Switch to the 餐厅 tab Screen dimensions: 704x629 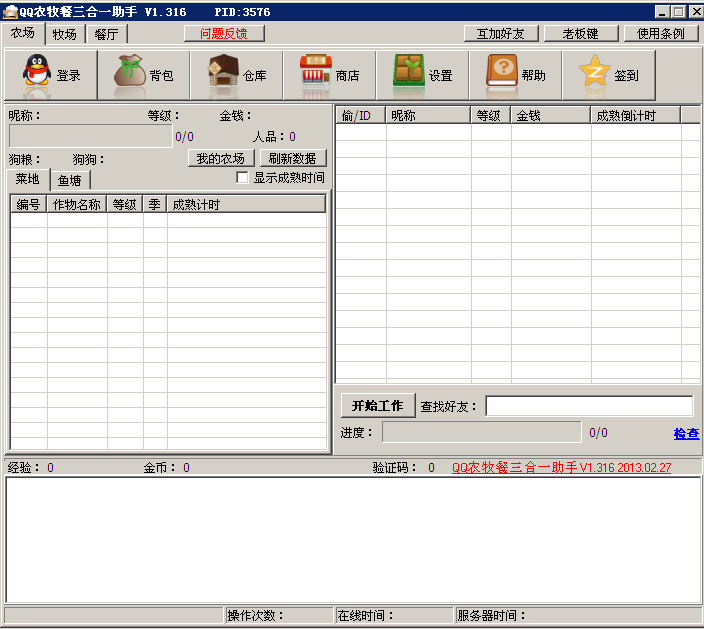pos(106,34)
